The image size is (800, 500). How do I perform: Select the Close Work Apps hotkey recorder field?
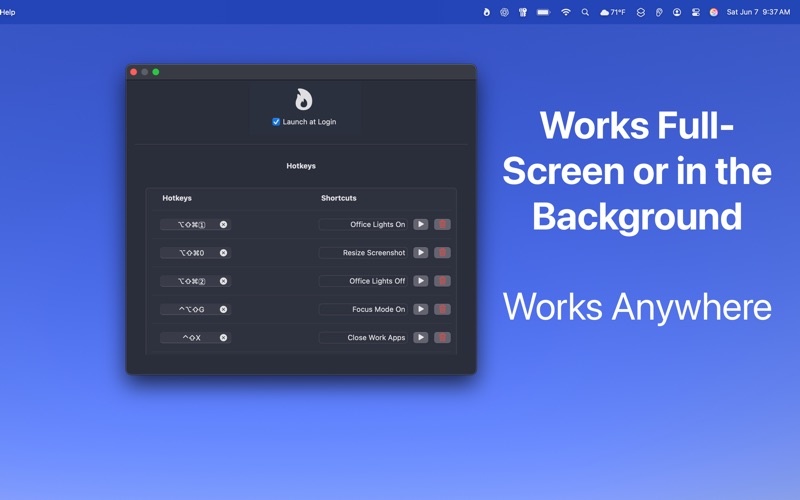pos(195,338)
